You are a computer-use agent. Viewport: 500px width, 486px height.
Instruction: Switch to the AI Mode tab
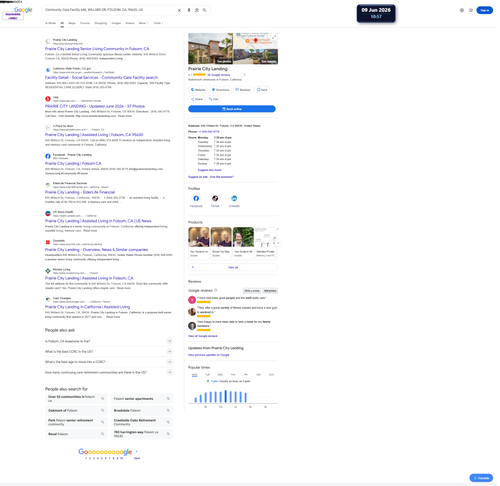point(50,23)
